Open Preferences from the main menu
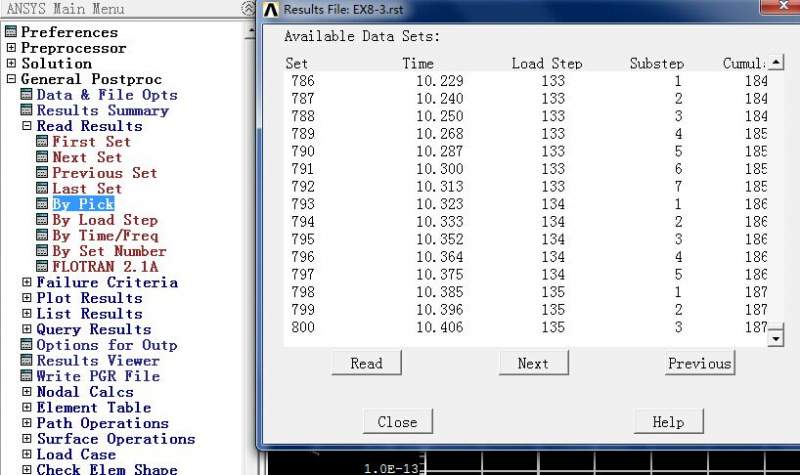Screen dimensions: 800x475 pos(69,32)
